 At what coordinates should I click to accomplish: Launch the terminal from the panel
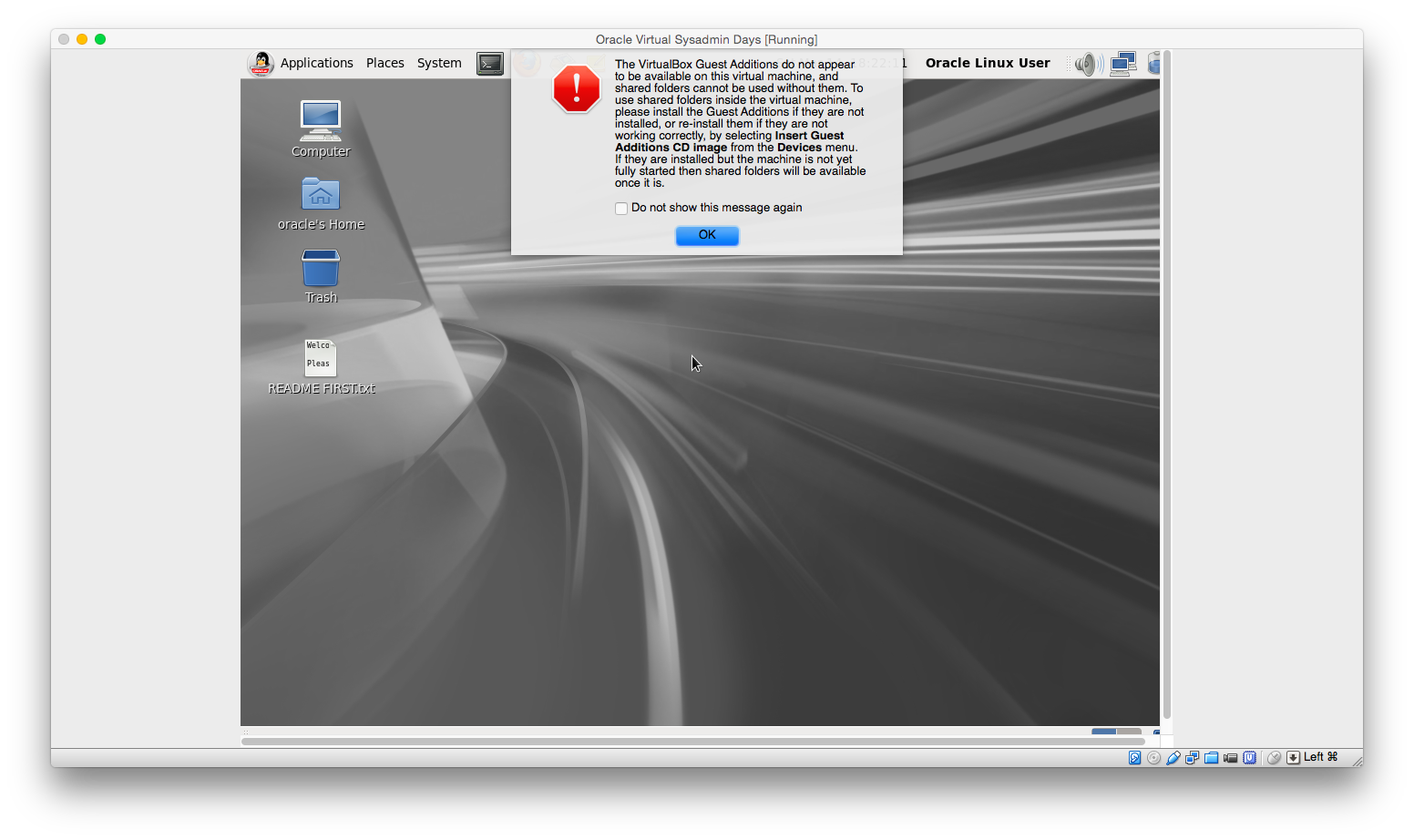(490, 64)
